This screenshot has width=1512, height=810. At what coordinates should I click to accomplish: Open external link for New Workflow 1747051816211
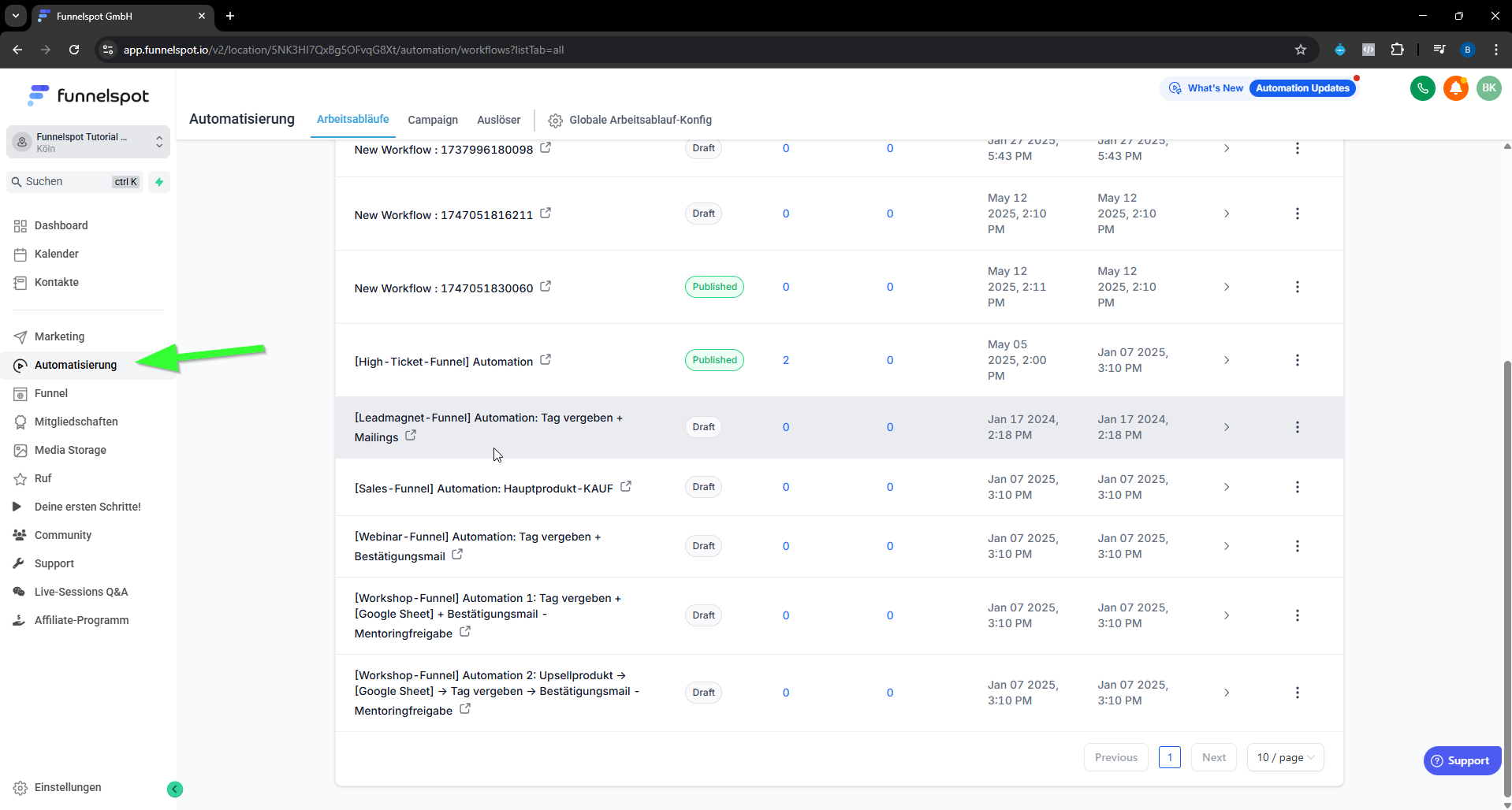coord(546,213)
